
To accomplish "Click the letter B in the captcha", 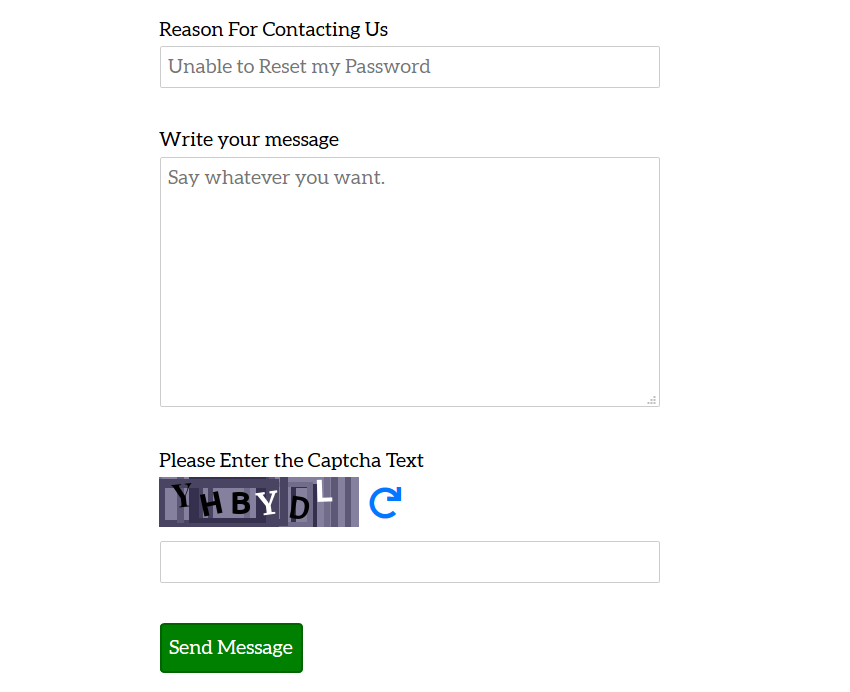I will coord(241,503).
